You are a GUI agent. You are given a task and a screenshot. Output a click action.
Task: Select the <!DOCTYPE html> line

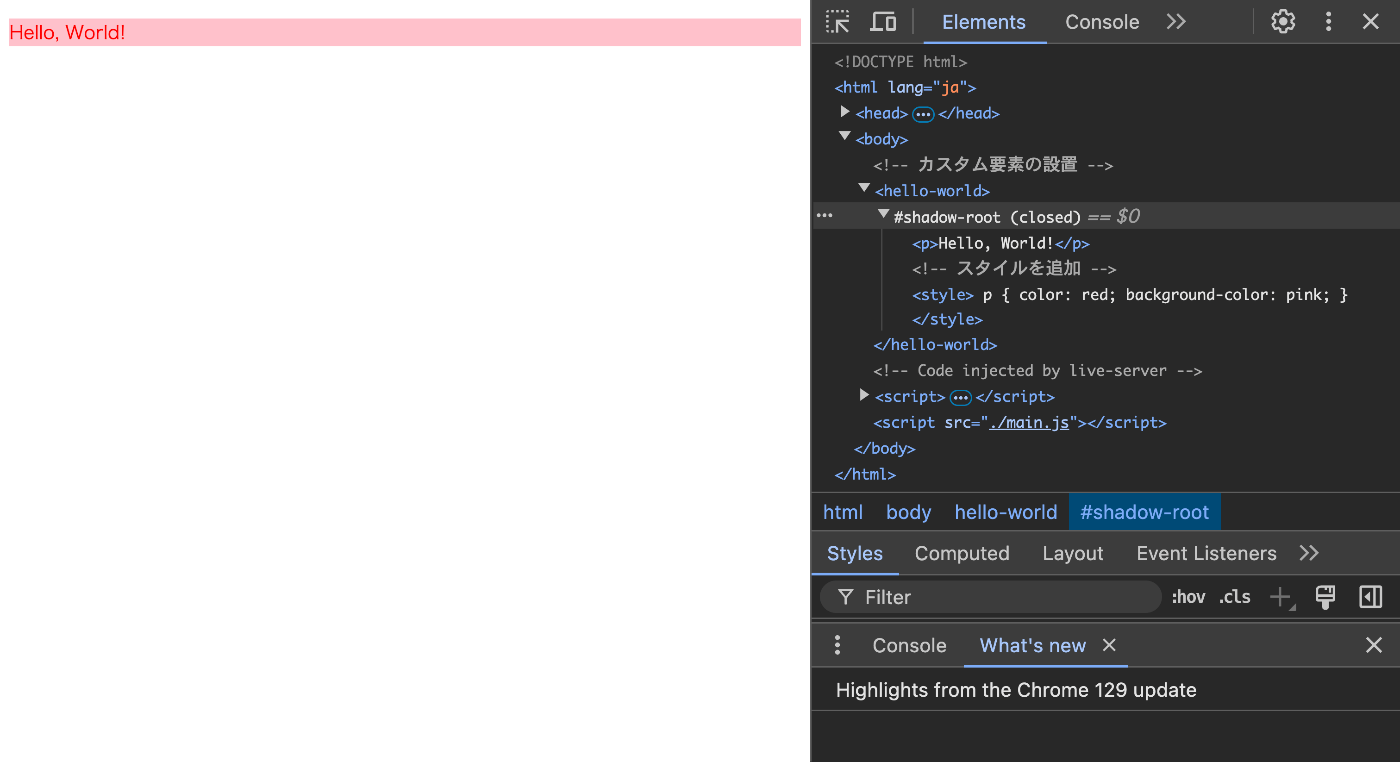(x=901, y=62)
